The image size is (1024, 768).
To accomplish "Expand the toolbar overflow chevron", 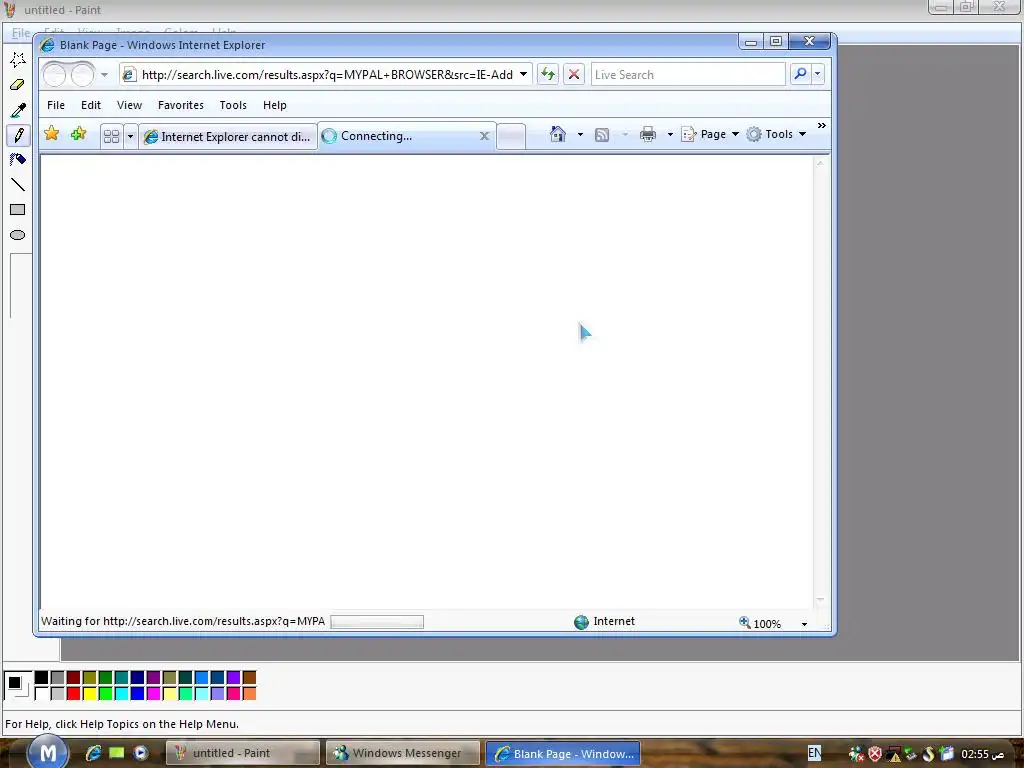I will point(822,125).
